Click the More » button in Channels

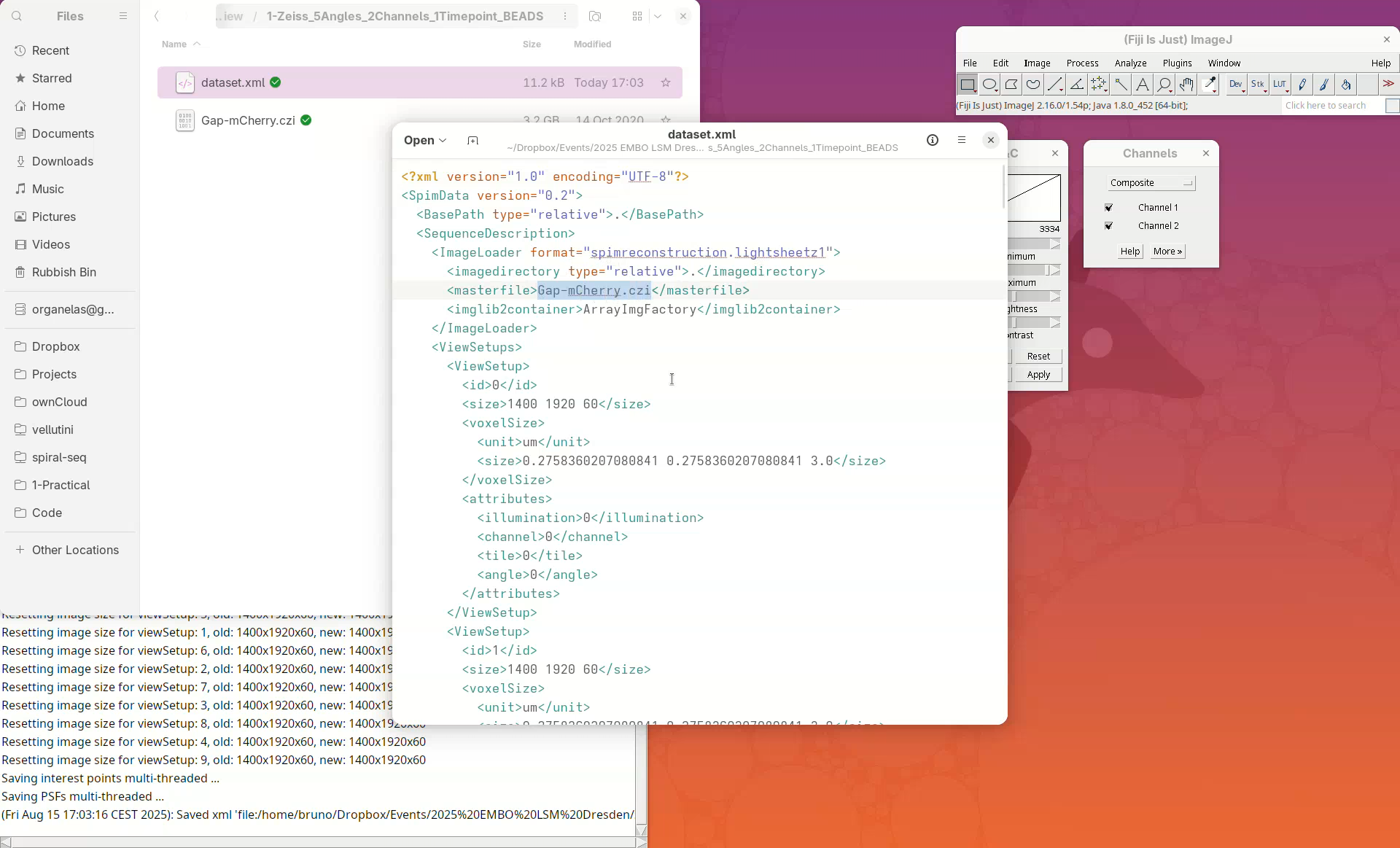1167,252
